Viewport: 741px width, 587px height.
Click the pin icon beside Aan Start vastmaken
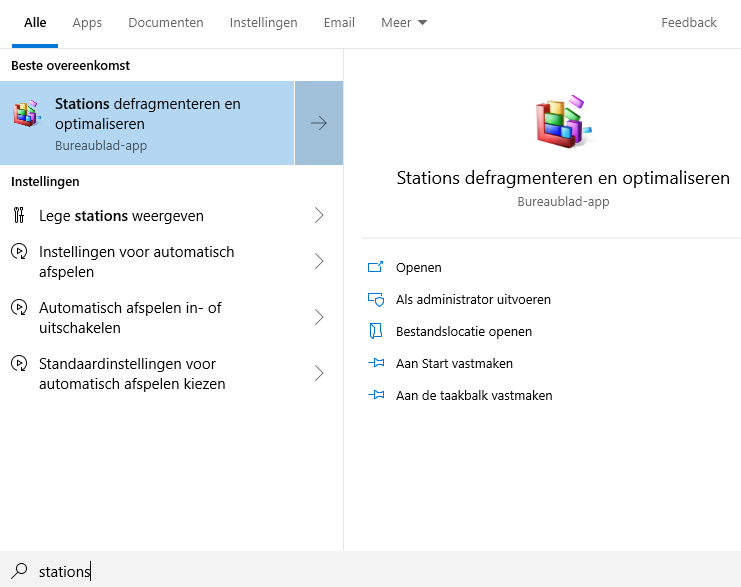376,363
